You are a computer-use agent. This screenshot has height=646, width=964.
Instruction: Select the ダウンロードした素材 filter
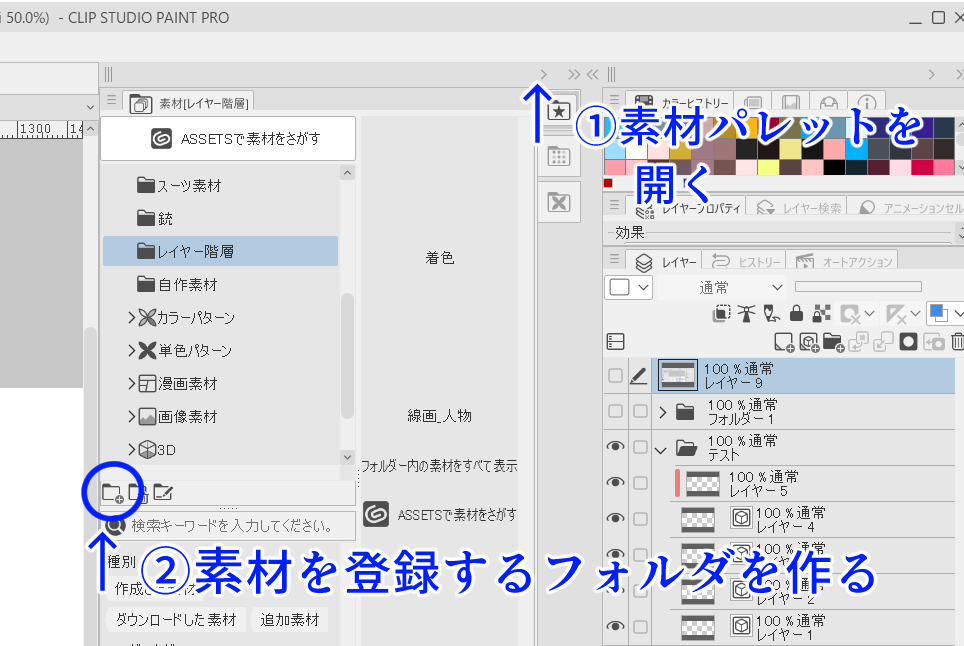(176, 620)
